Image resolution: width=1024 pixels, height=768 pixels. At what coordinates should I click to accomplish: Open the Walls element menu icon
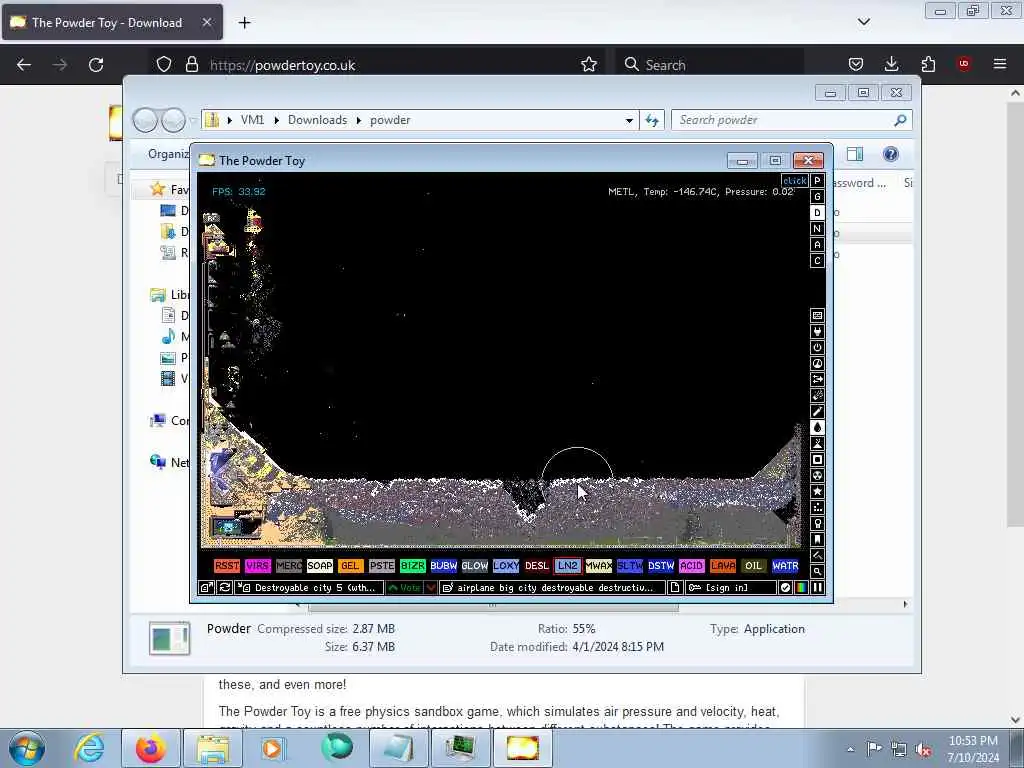817,315
